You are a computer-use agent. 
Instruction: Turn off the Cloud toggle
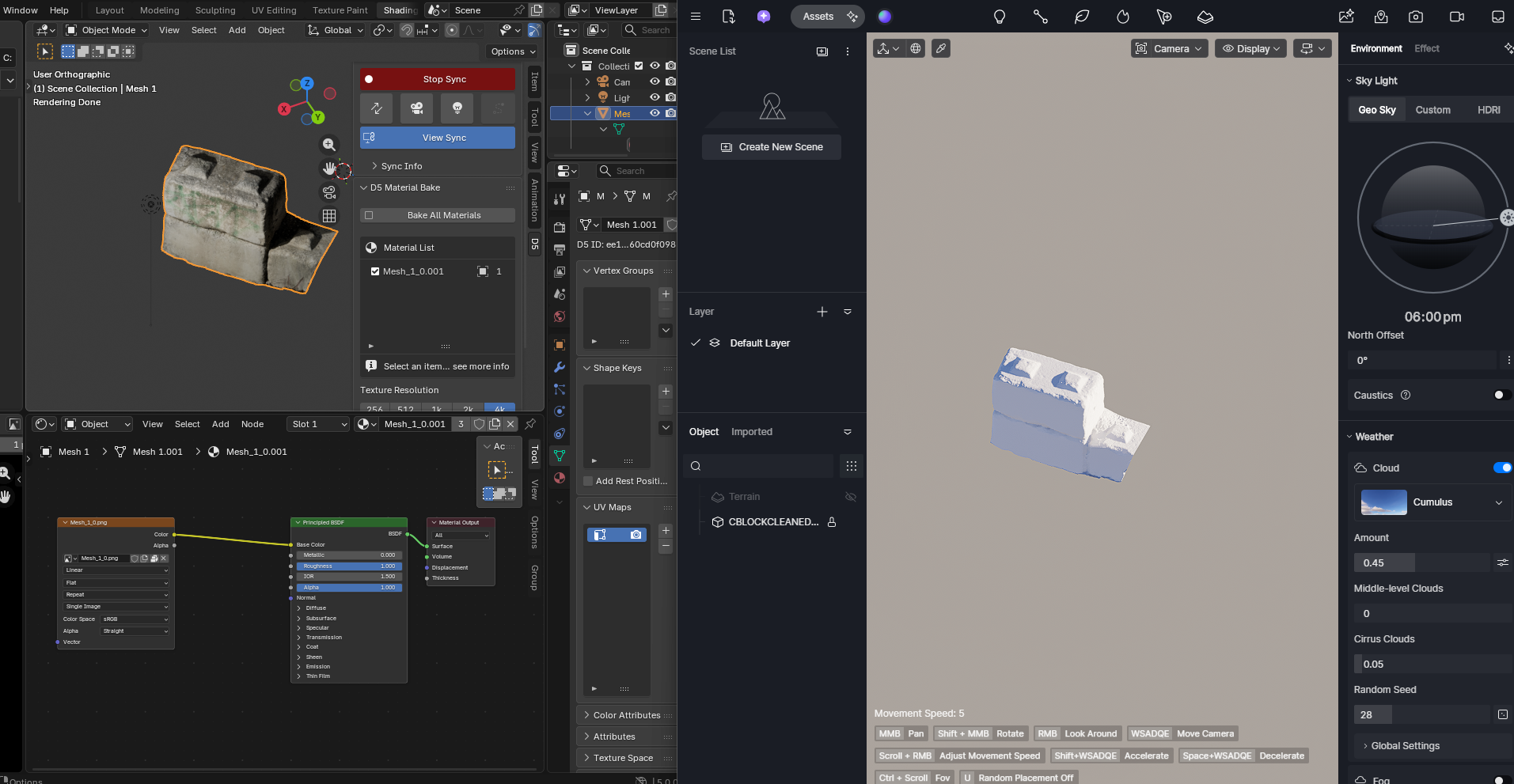point(1501,468)
